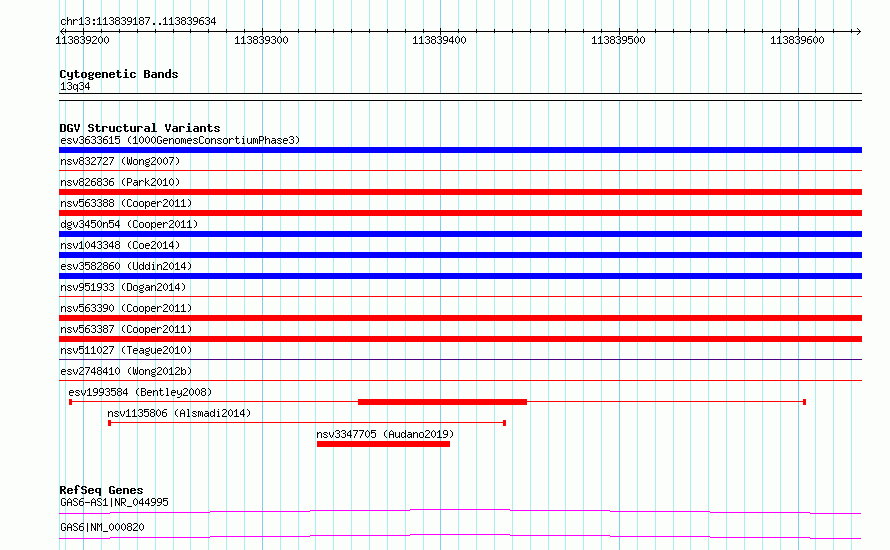
Task: Click the nsv563390 (Cooper2011) label
Action: [x=126, y=308]
